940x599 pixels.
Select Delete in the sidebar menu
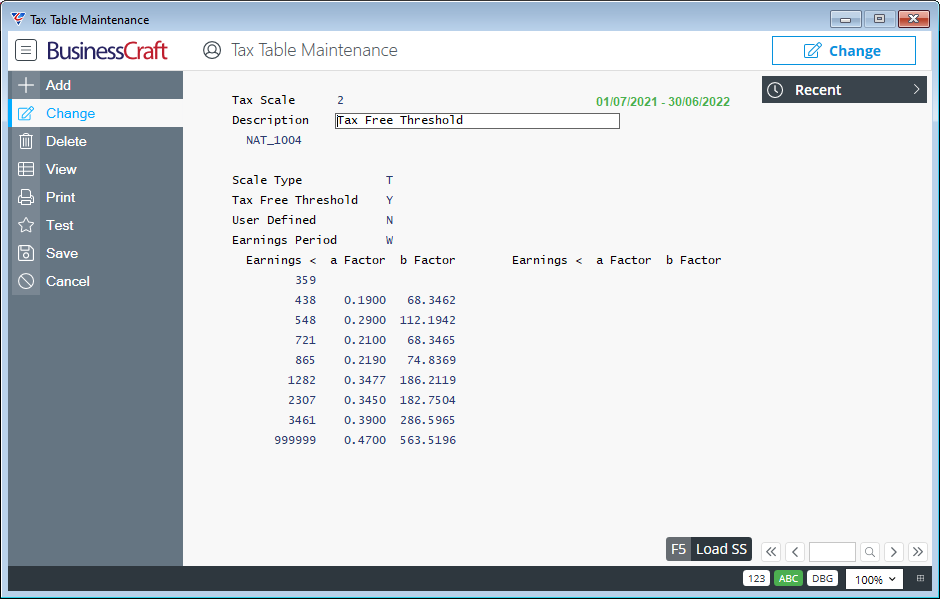click(97, 142)
